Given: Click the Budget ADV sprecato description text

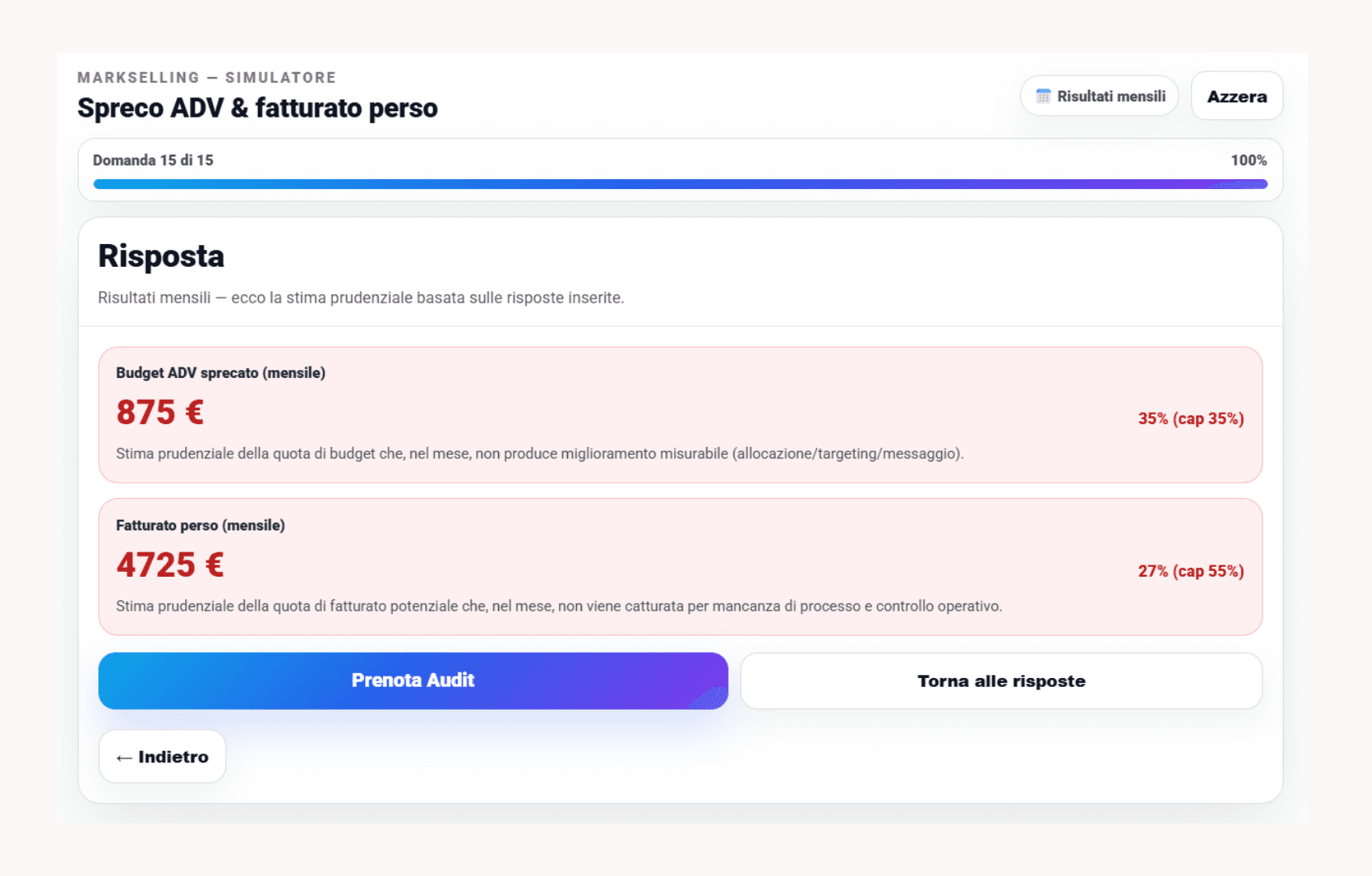Looking at the screenshot, I should (540, 453).
